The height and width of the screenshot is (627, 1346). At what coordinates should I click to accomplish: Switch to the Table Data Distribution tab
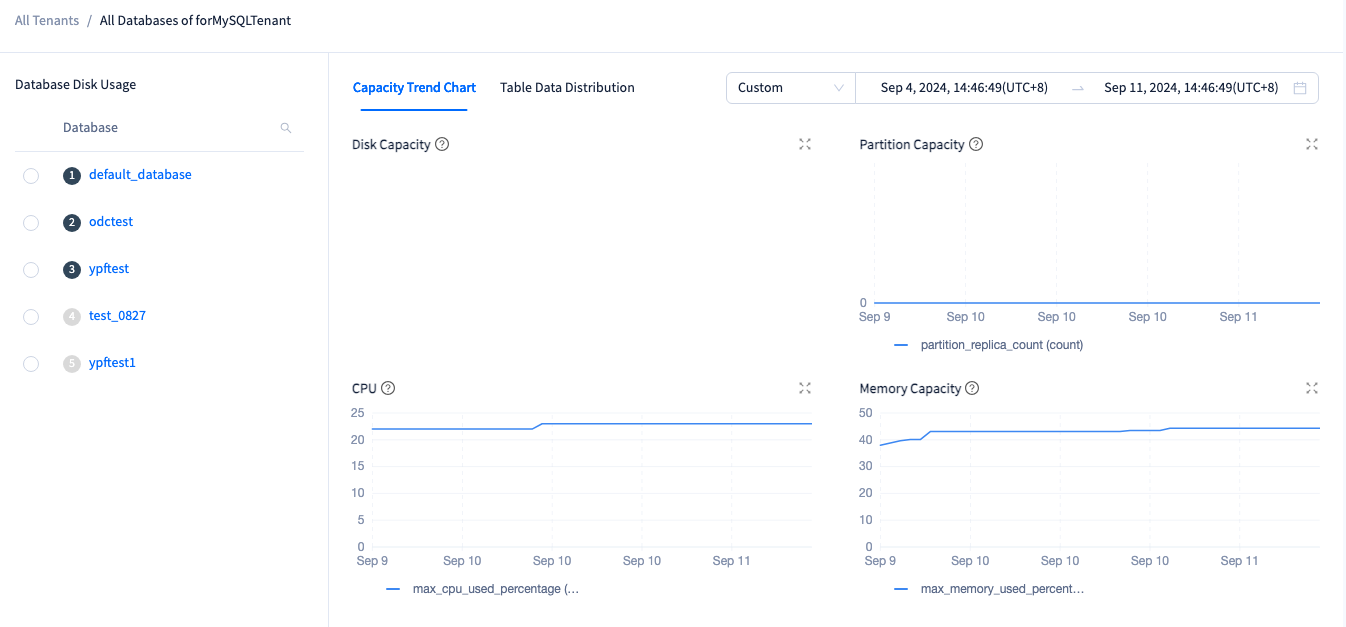pyautogui.click(x=567, y=88)
